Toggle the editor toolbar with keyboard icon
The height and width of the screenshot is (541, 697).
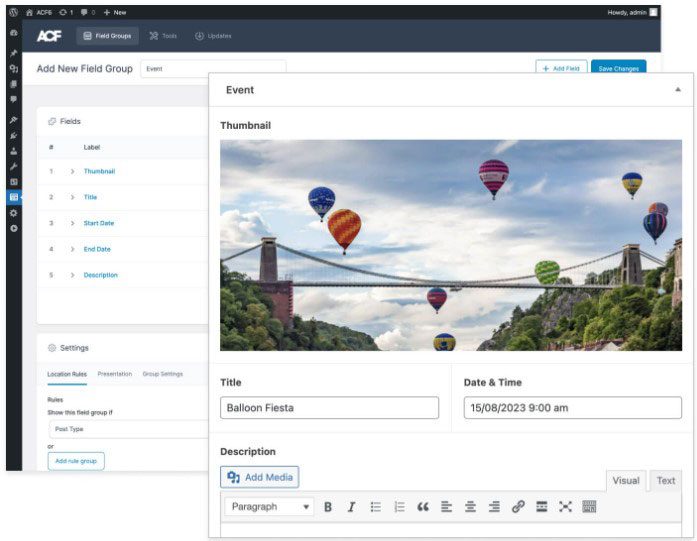click(x=589, y=507)
